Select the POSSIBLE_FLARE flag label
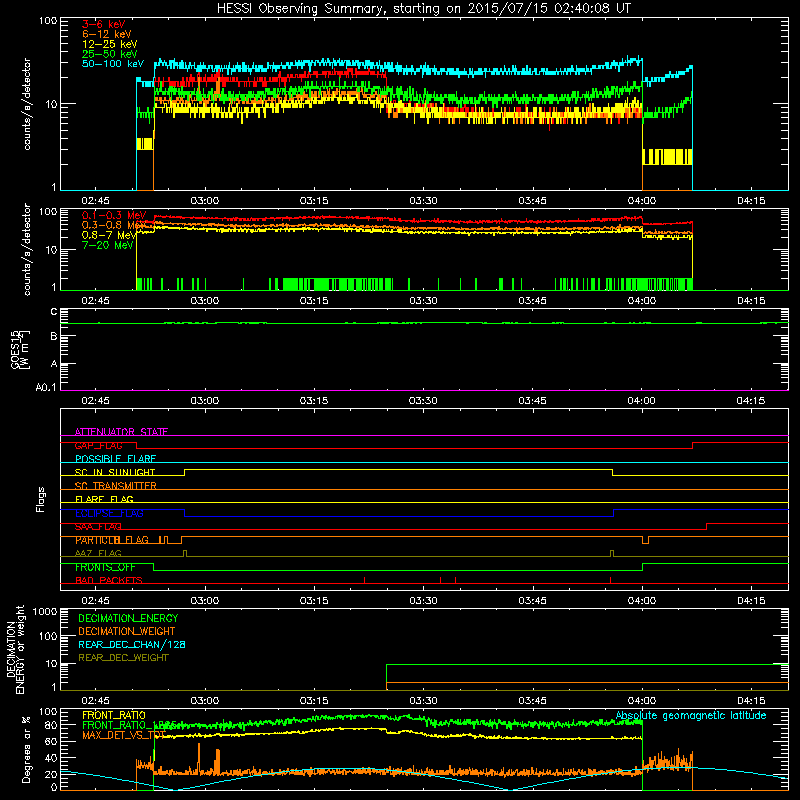The width and height of the screenshot is (800, 800). pos(115,459)
